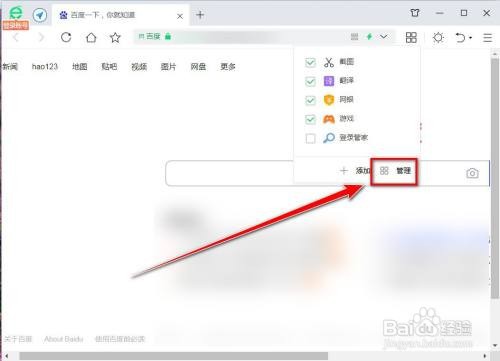Click the camera image-search icon
The image size is (500, 361).
click(472, 173)
